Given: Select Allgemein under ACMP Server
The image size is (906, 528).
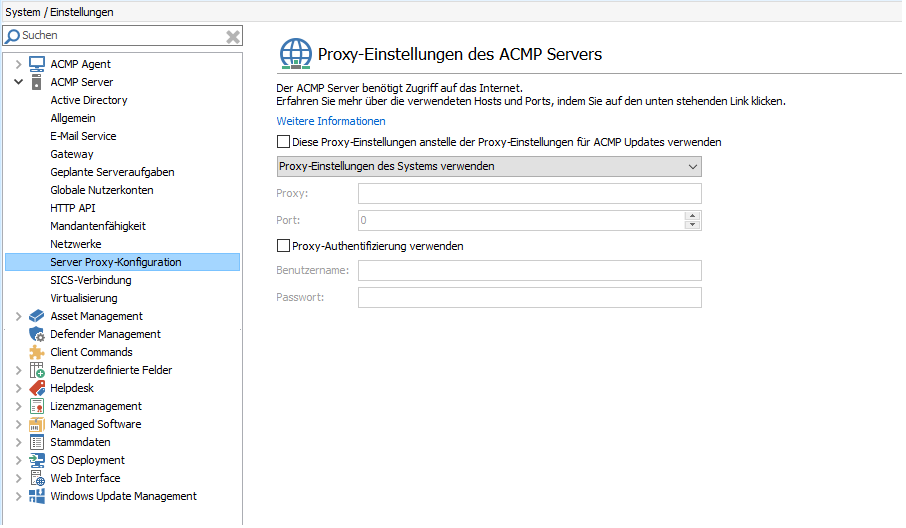Looking at the screenshot, I should 73,118.
